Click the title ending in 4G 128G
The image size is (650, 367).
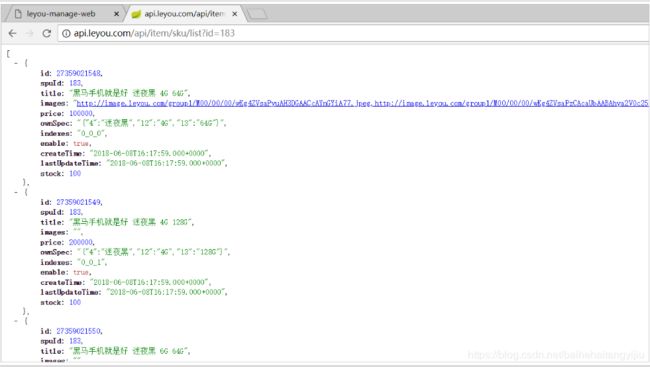point(131,222)
